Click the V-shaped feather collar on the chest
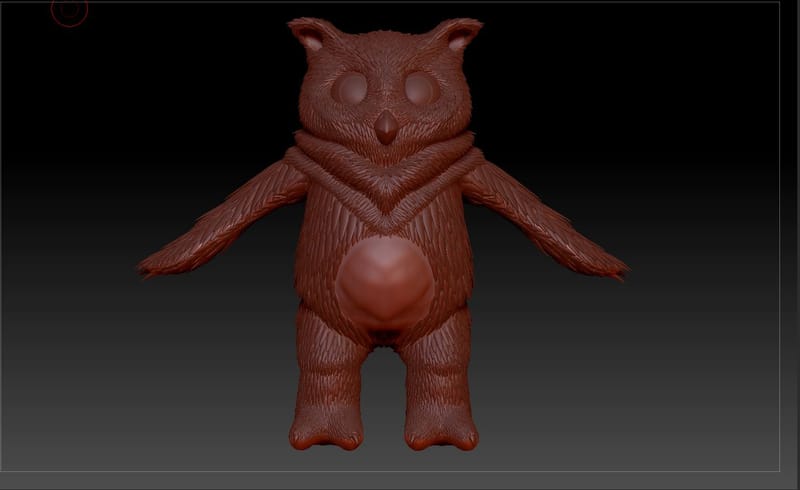800x490 pixels. tap(385, 181)
